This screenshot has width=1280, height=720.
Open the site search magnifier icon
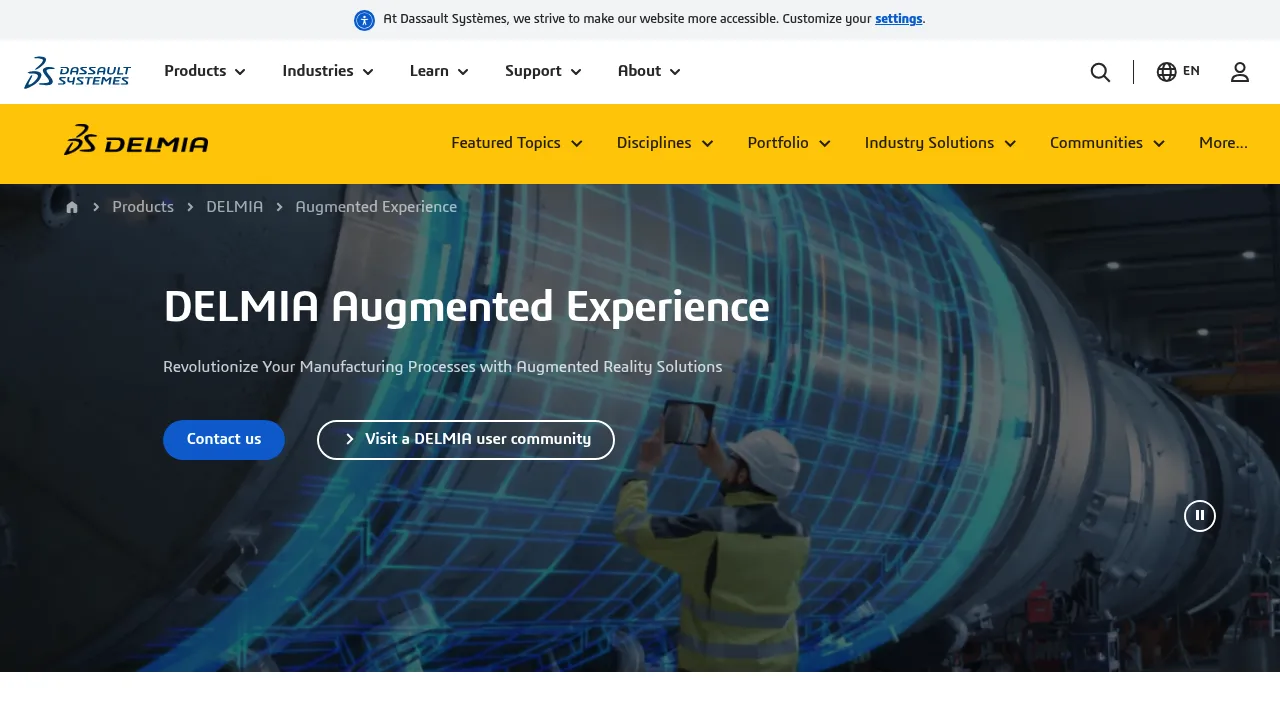1100,72
